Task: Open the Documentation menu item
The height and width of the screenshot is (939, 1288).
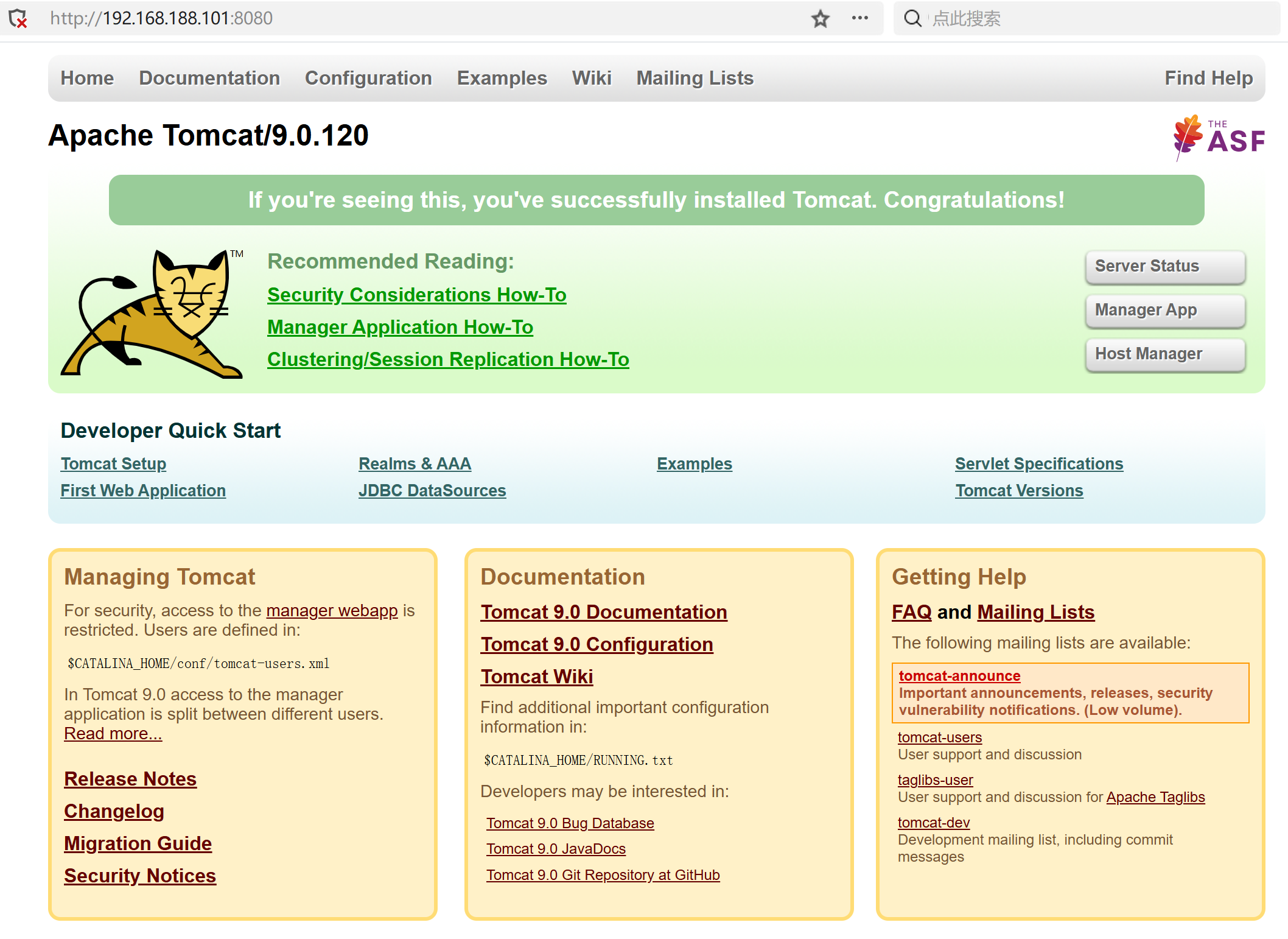Action: [209, 78]
